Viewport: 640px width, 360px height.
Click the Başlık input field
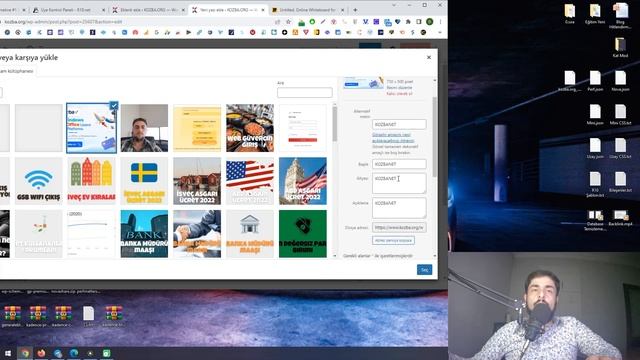click(x=399, y=164)
